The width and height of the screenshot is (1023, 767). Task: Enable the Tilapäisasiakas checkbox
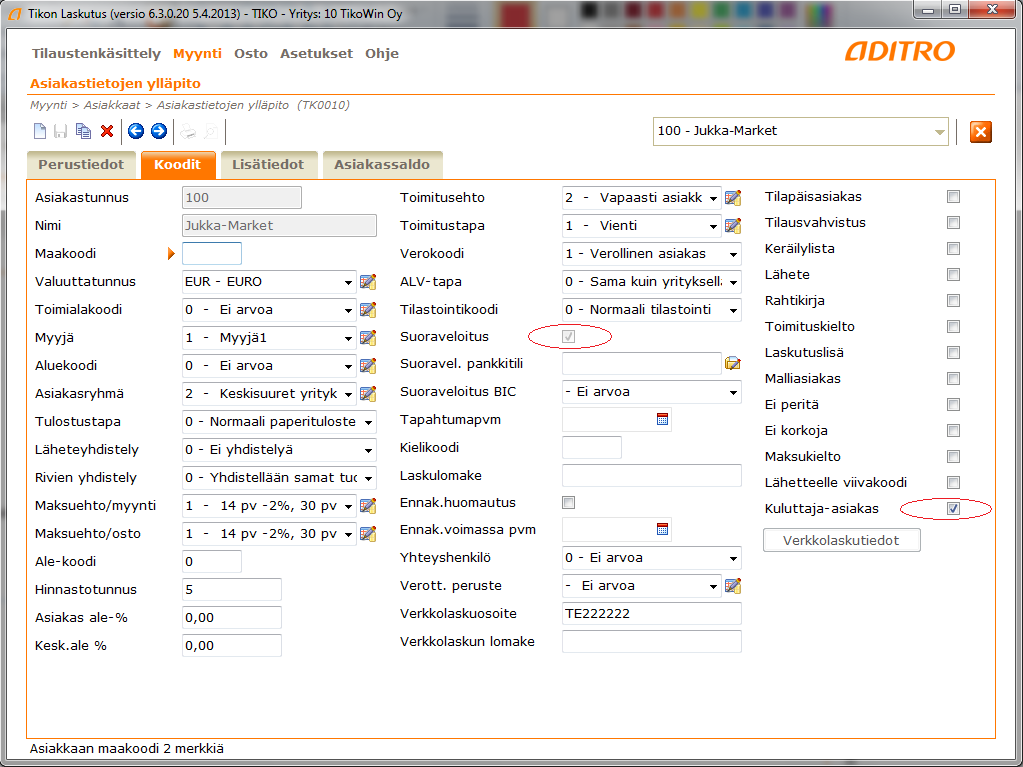pos(953,196)
